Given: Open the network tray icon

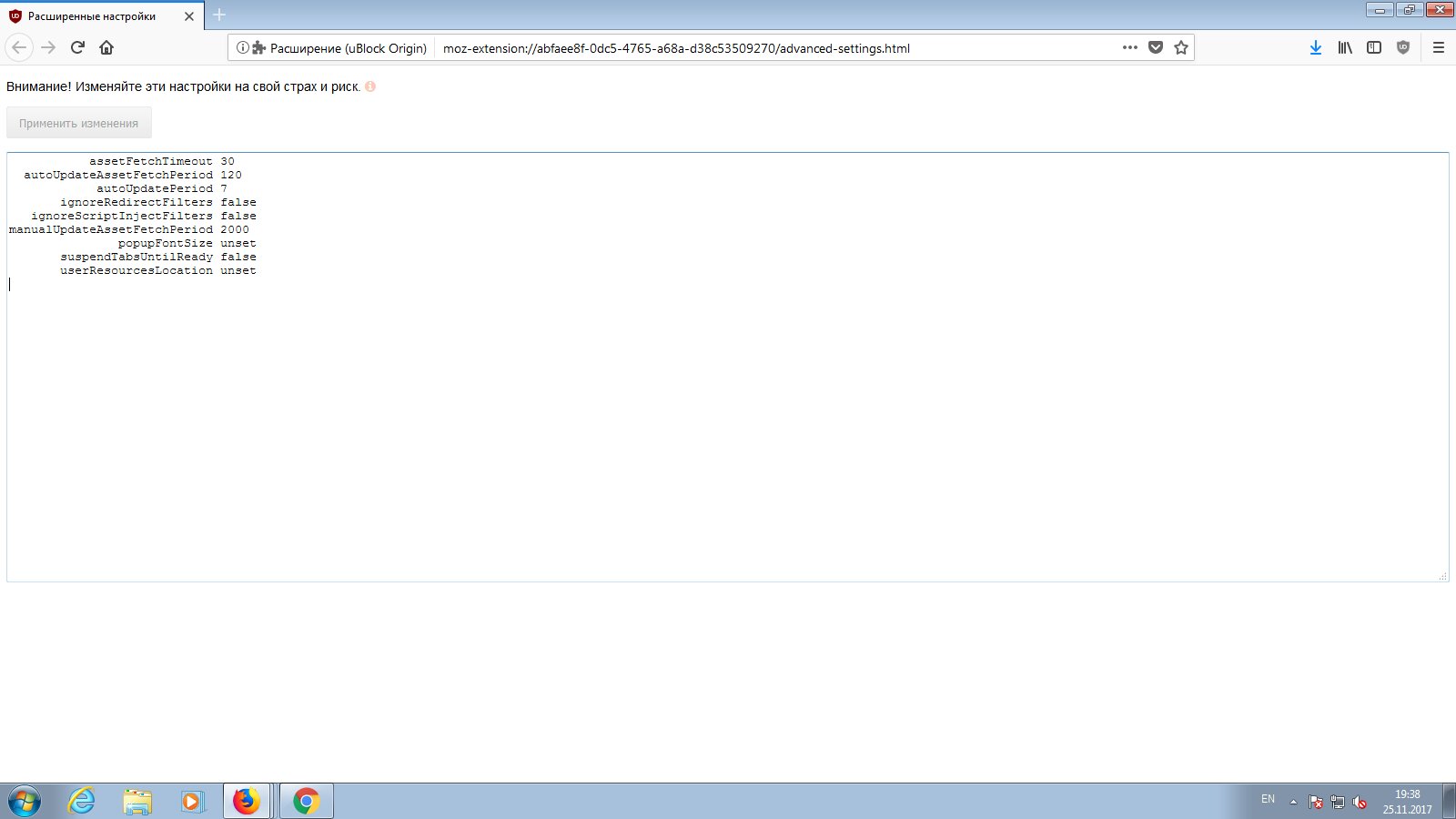Looking at the screenshot, I should pyautogui.click(x=1338, y=802).
